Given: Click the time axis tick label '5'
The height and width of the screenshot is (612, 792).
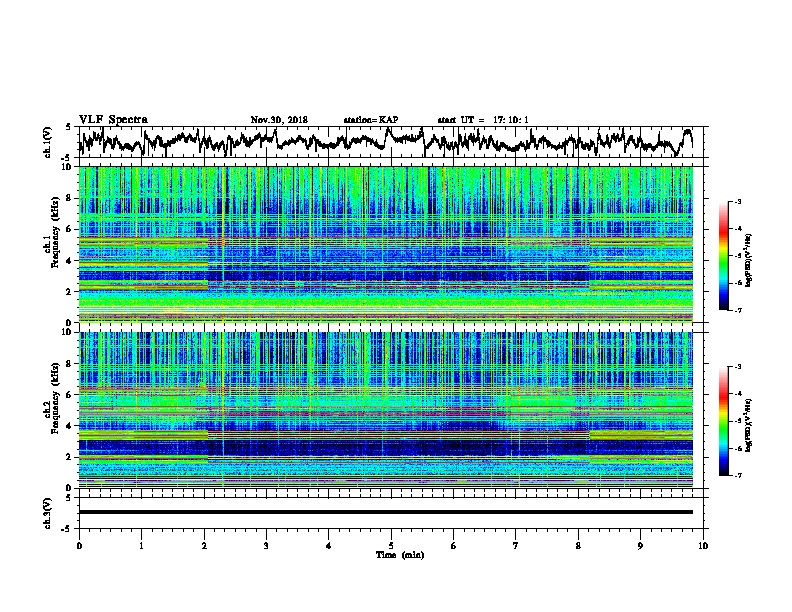Looking at the screenshot, I should pyautogui.click(x=391, y=546).
